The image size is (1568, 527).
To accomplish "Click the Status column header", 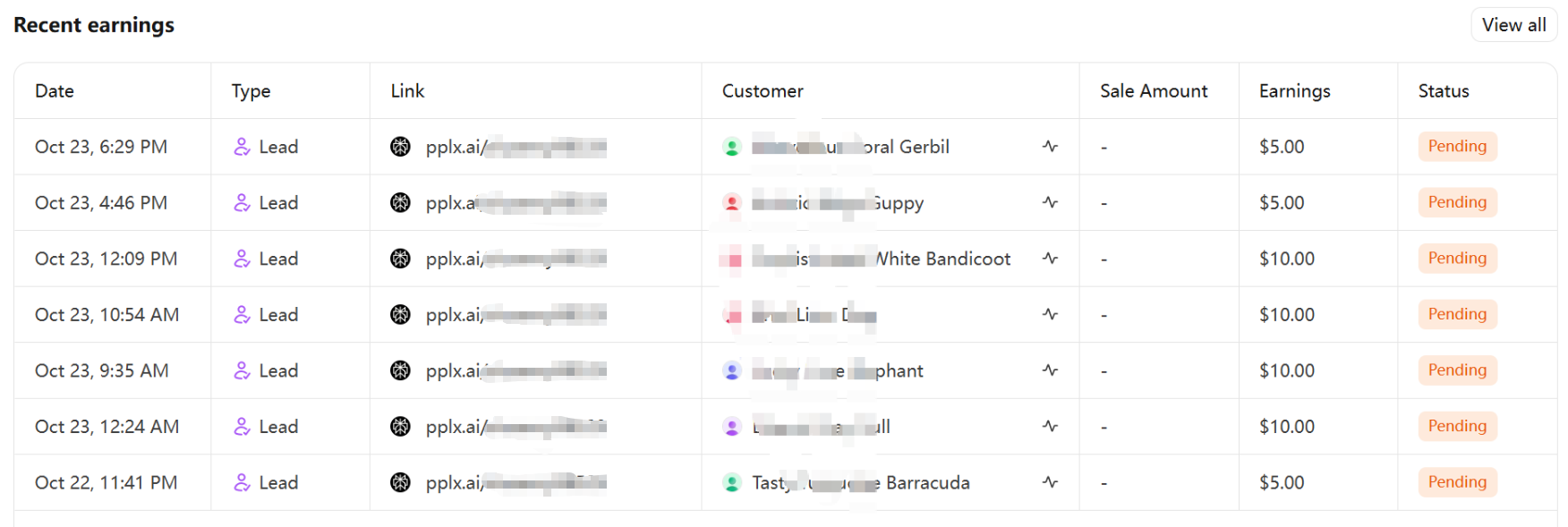I will (x=1443, y=91).
